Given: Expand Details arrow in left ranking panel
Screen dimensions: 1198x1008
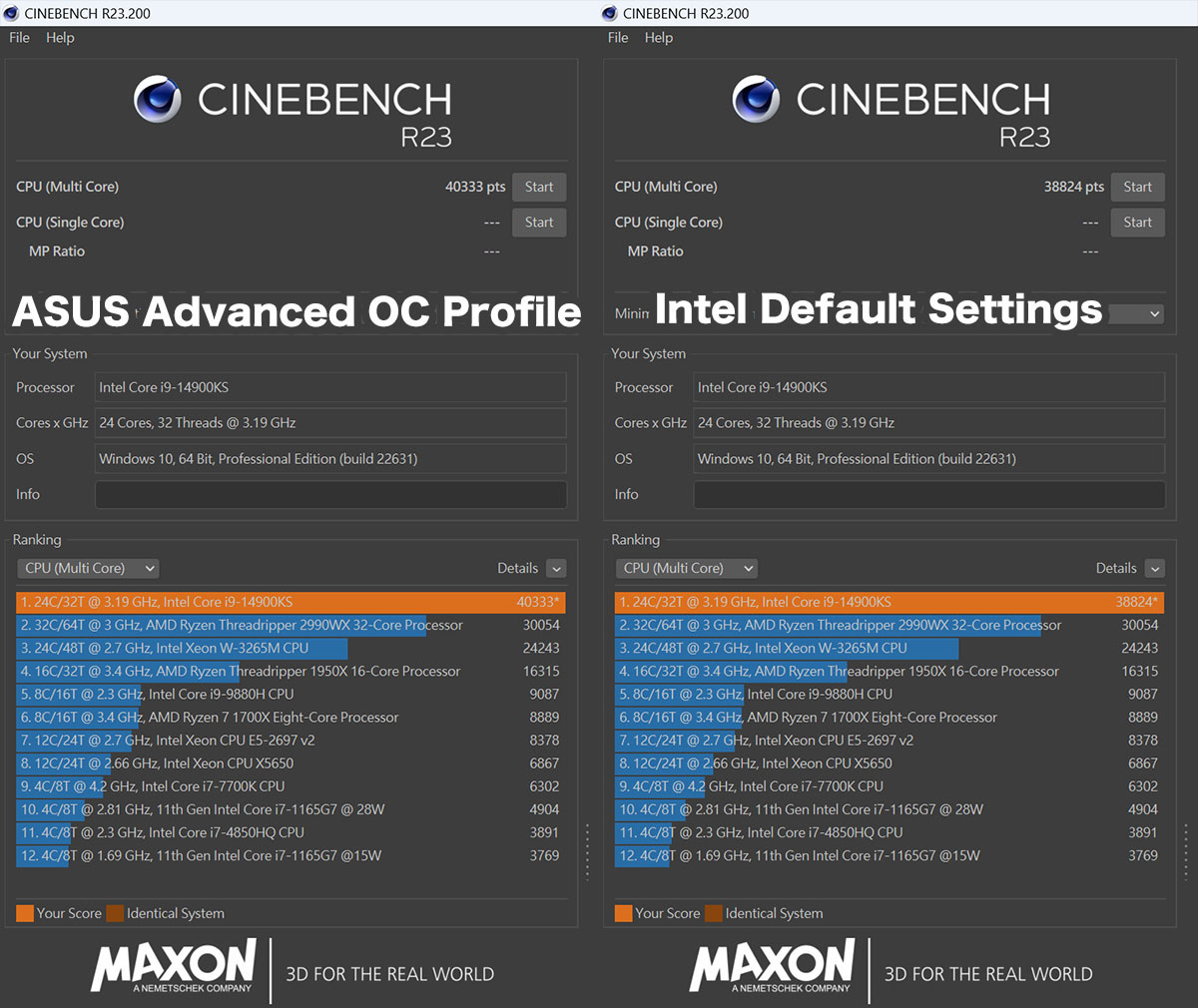Looking at the screenshot, I should [x=557, y=568].
